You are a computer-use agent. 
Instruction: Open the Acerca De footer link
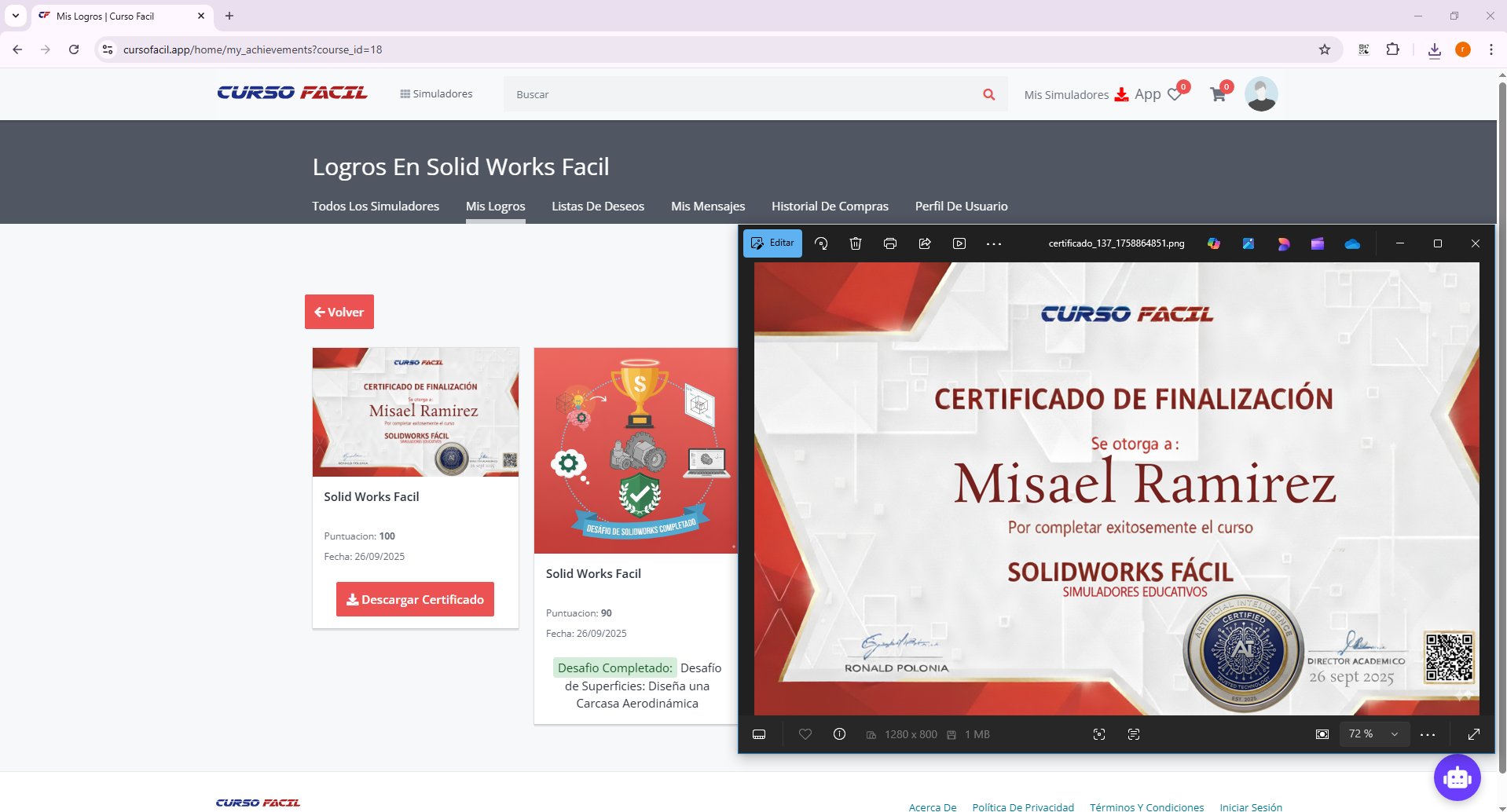coord(933,807)
